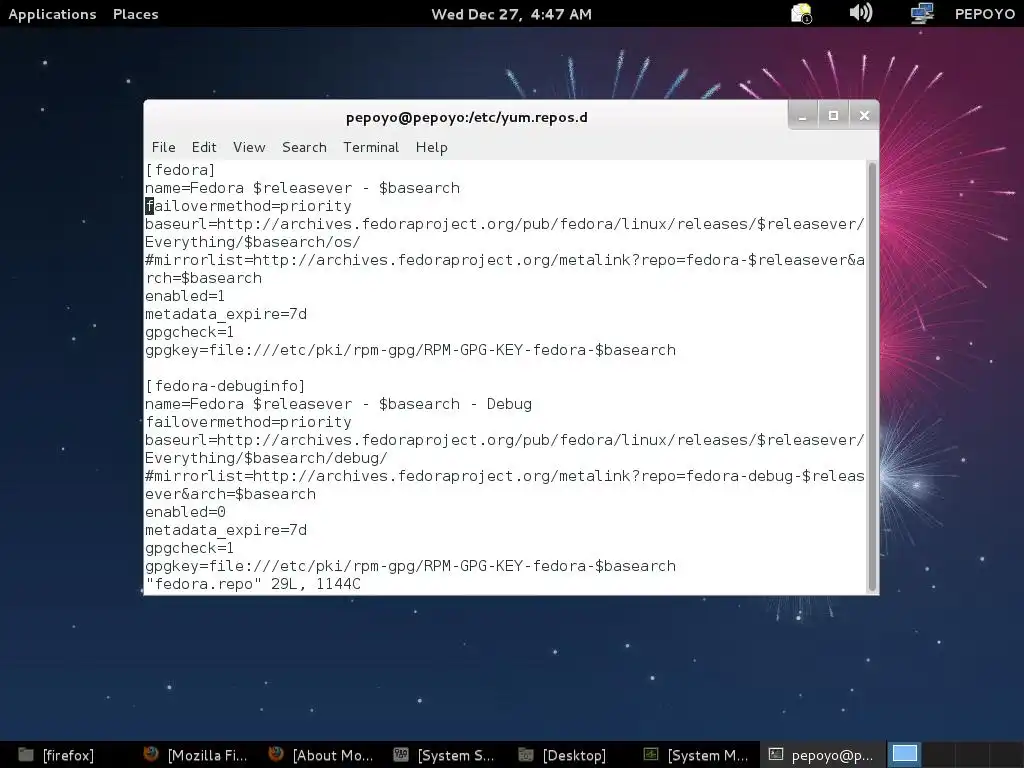The image size is (1024, 768).
Task: Open the View menu in terminal
Action: pos(249,148)
